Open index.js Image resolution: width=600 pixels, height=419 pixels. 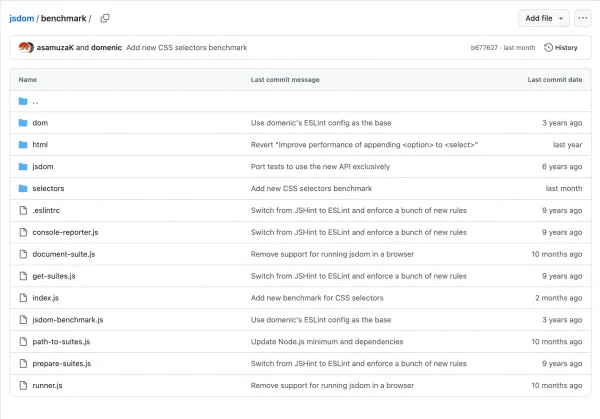click(46, 298)
